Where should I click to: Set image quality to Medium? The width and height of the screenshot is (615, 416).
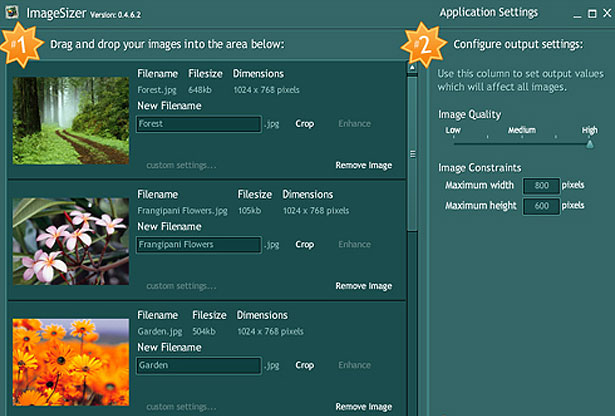(522, 130)
